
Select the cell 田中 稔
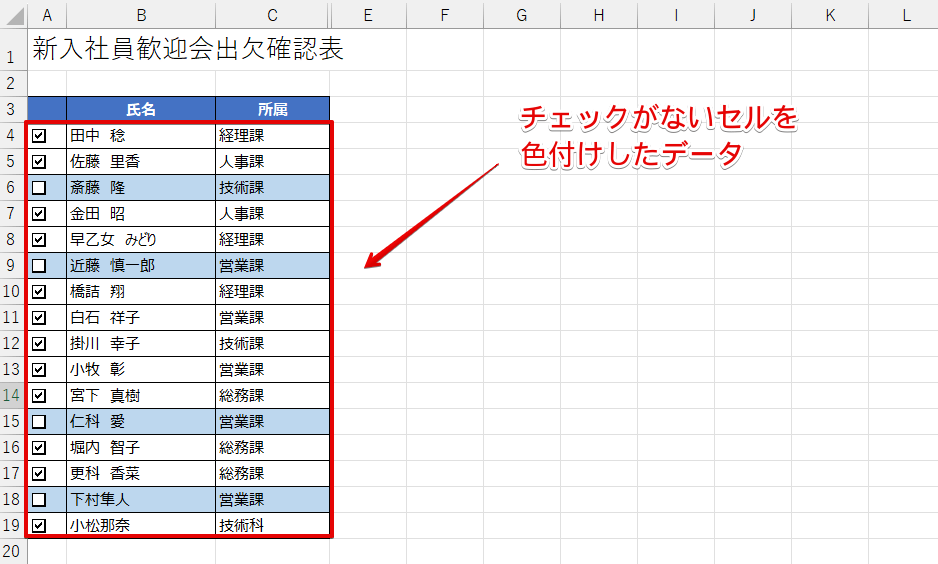click(x=141, y=136)
